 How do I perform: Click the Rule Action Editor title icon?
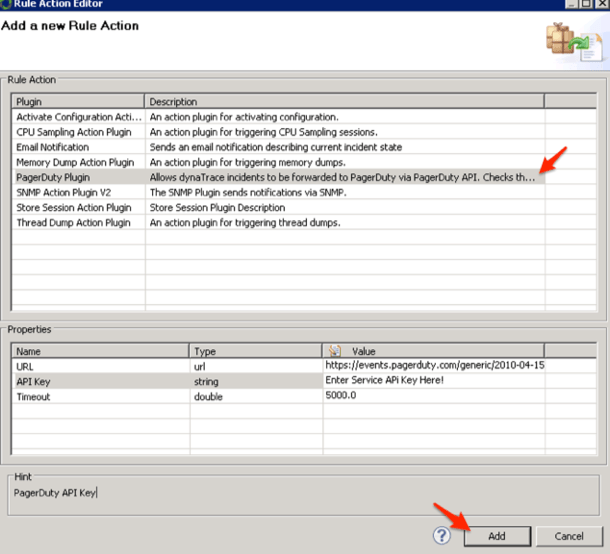[x=5, y=4]
